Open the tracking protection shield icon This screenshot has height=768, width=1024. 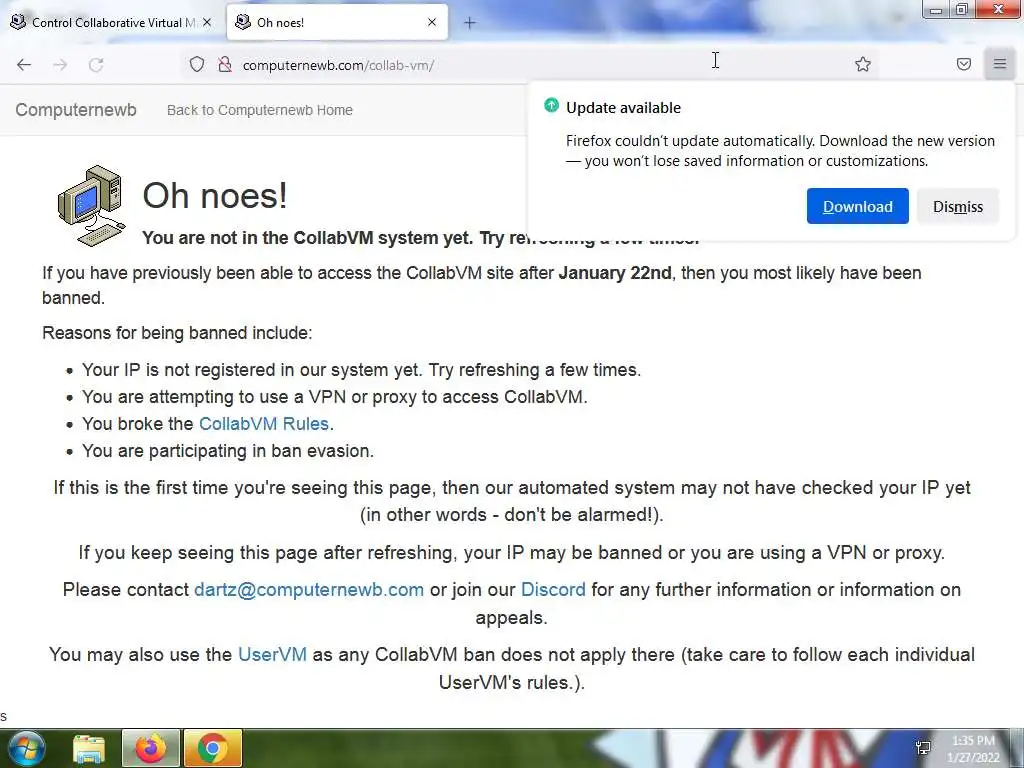pyautogui.click(x=197, y=65)
